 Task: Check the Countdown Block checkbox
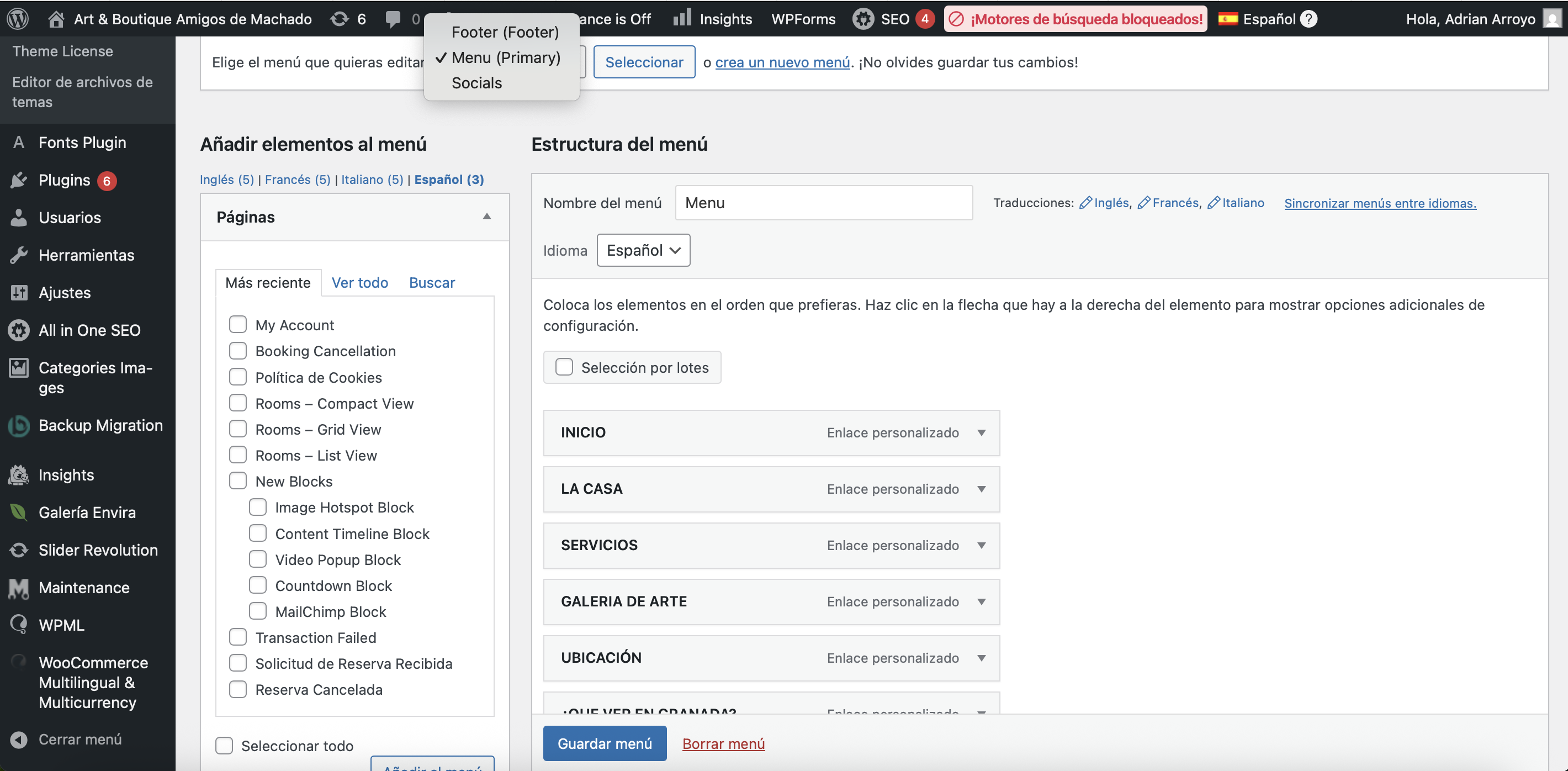tap(258, 585)
